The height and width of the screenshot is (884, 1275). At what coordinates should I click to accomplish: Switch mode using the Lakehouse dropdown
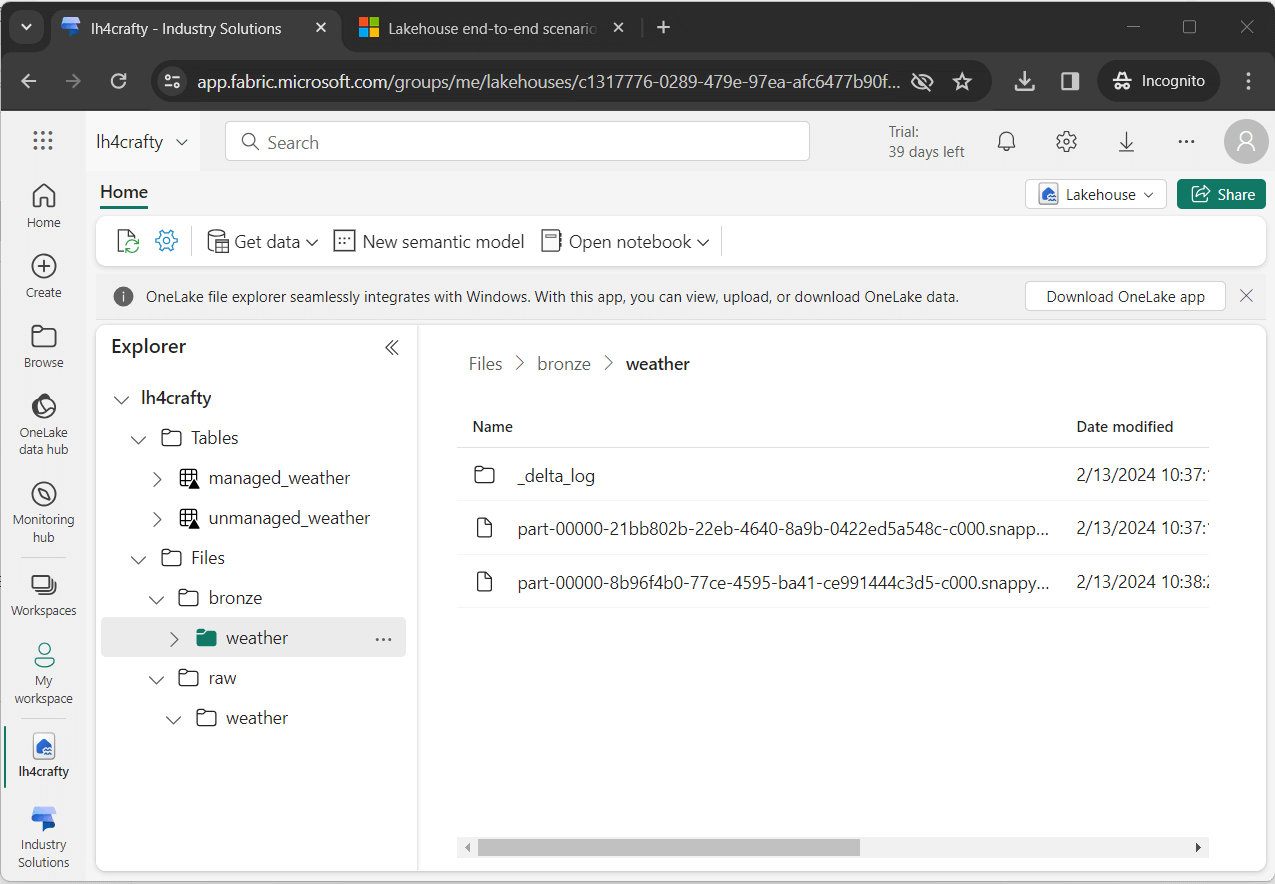click(1096, 195)
